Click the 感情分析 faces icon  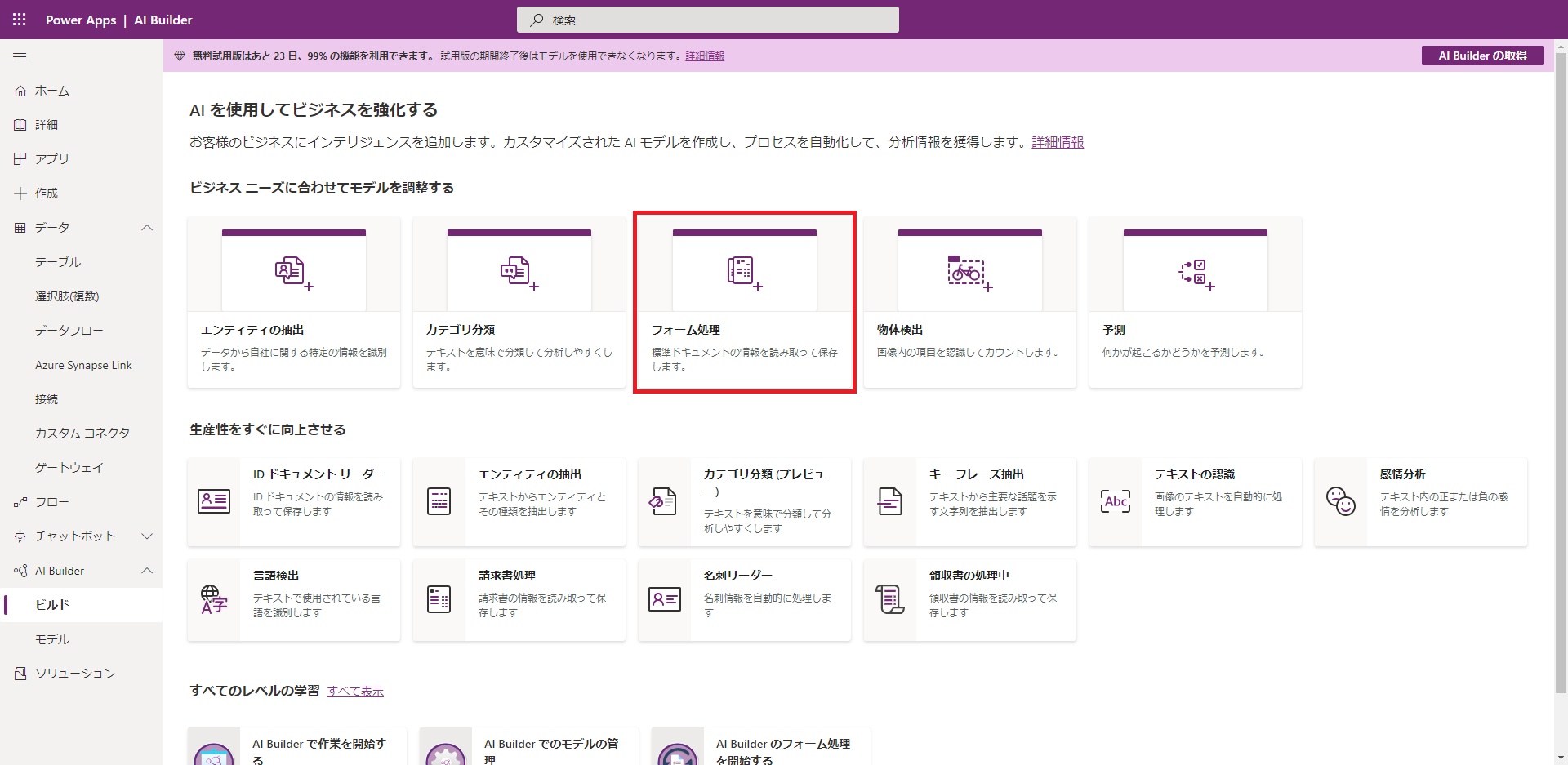click(x=1341, y=501)
